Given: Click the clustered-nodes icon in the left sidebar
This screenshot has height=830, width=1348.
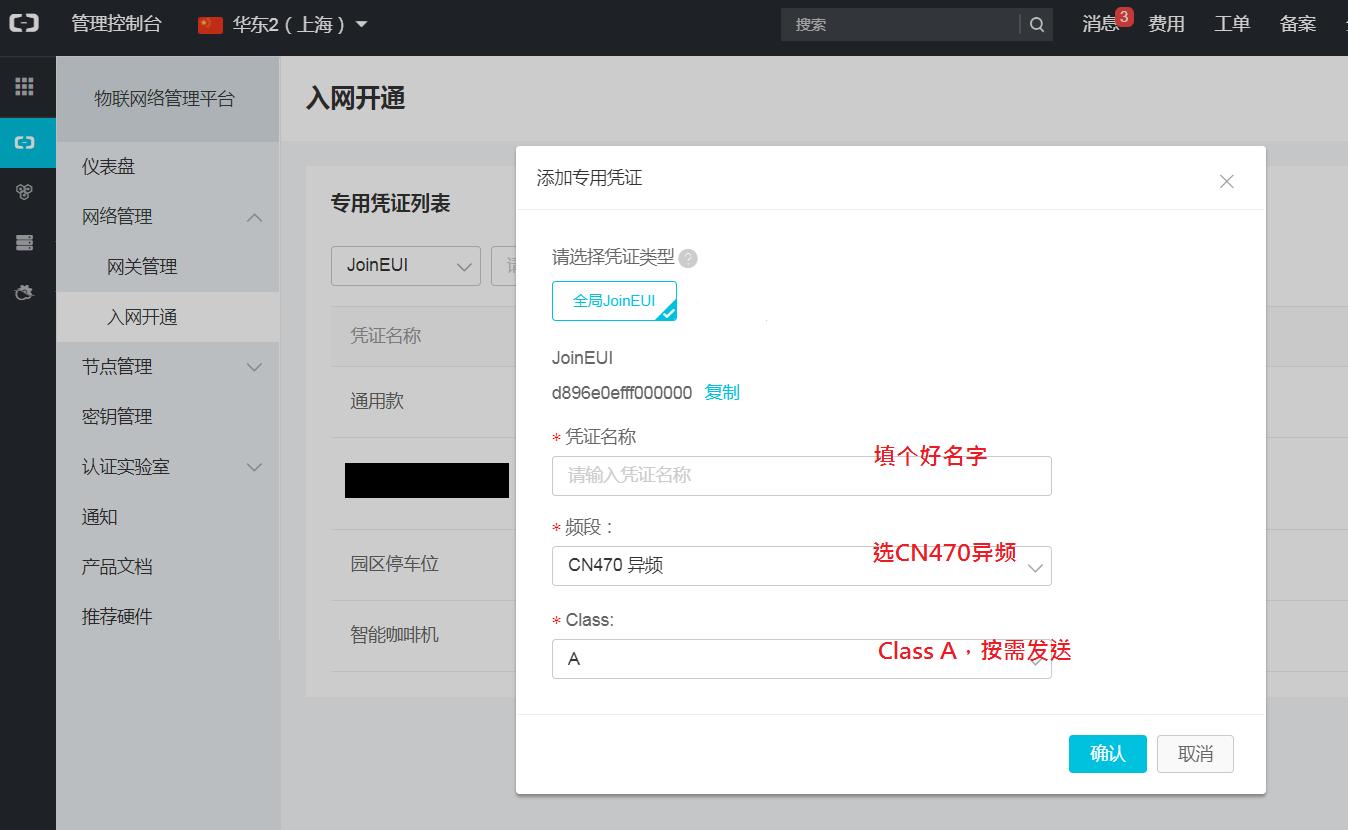Looking at the screenshot, I should pyautogui.click(x=27, y=192).
